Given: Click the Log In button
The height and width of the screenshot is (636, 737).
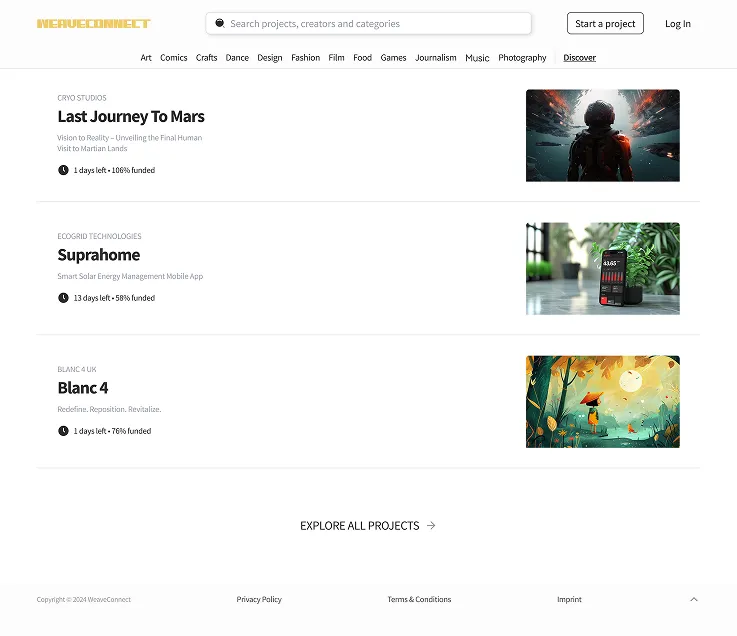Looking at the screenshot, I should (x=677, y=23).
